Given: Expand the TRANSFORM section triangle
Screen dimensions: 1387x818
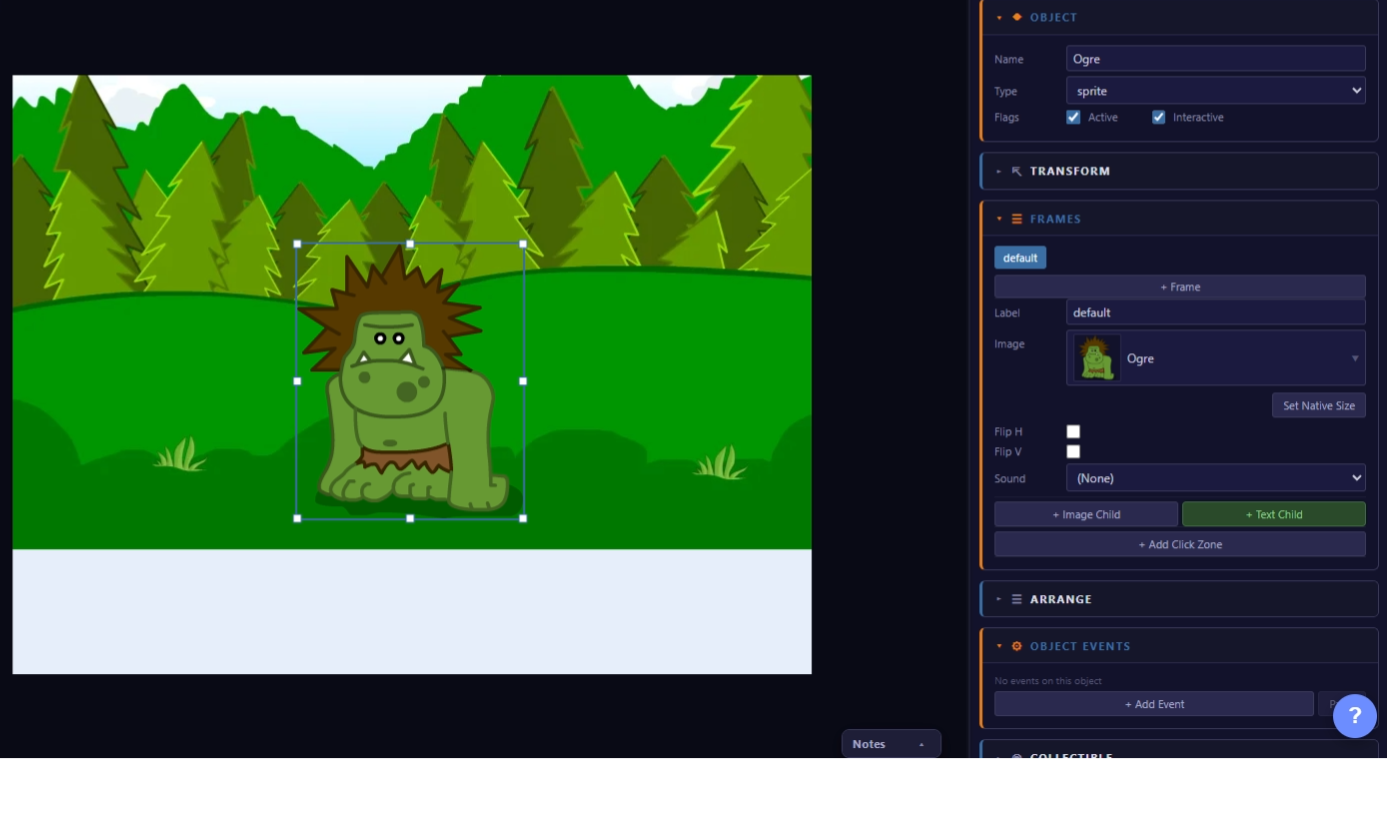Looking at the screenshot, I should pos(999,171).
